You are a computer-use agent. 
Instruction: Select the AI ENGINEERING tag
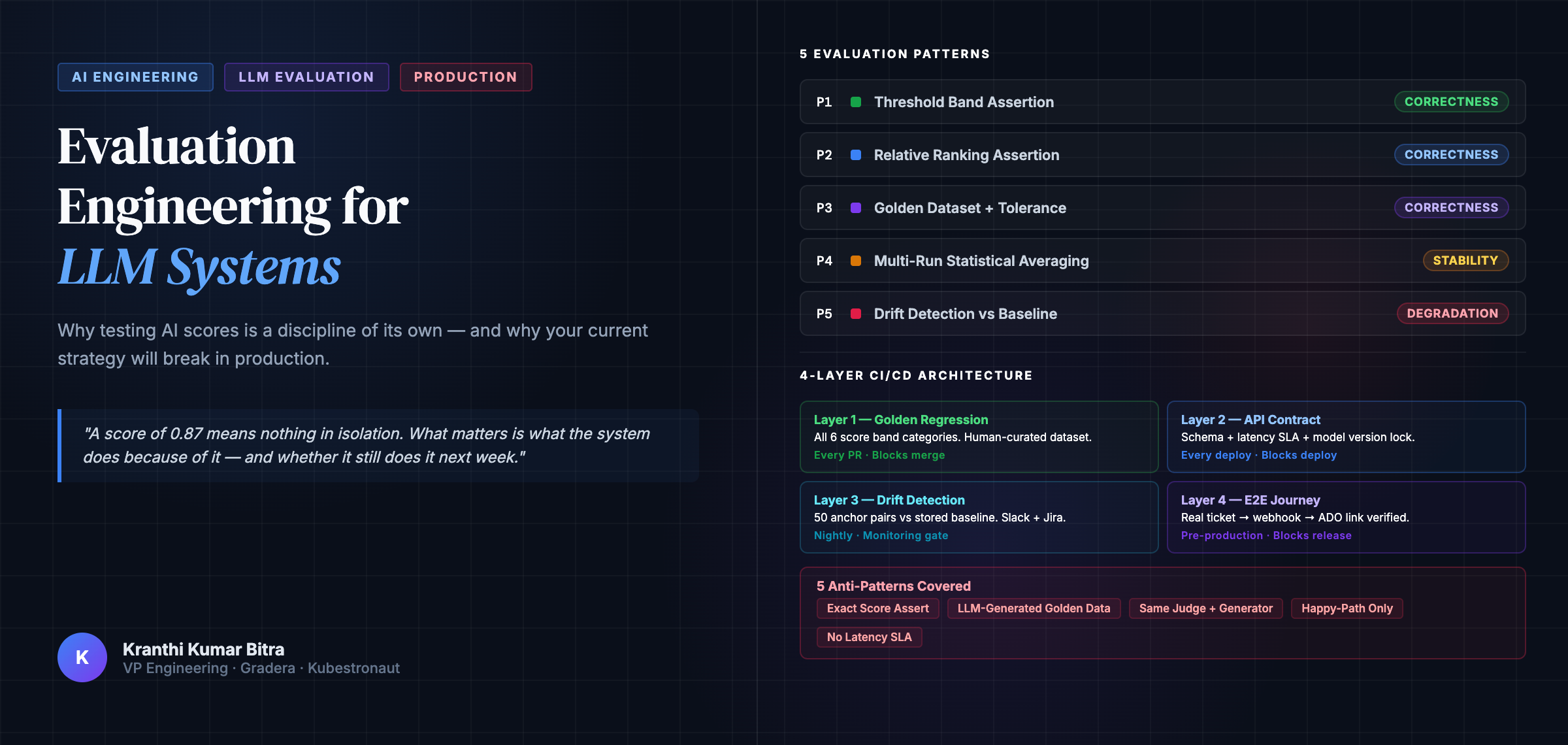135,77
